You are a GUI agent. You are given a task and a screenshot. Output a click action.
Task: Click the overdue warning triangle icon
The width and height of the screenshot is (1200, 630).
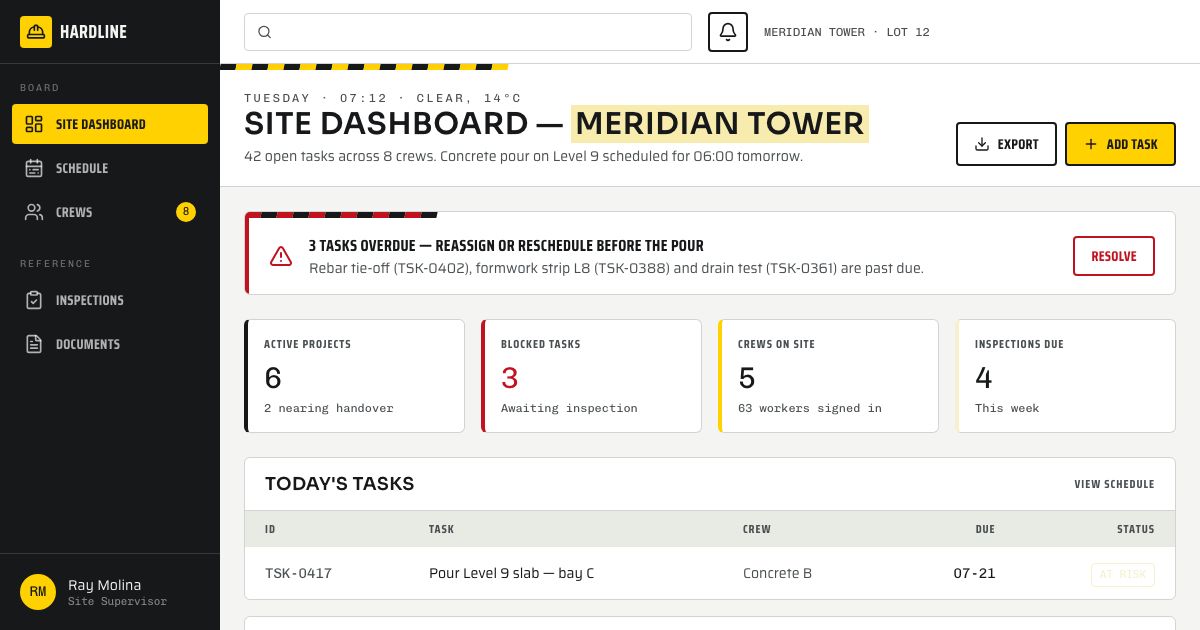(x=281, y=256)
